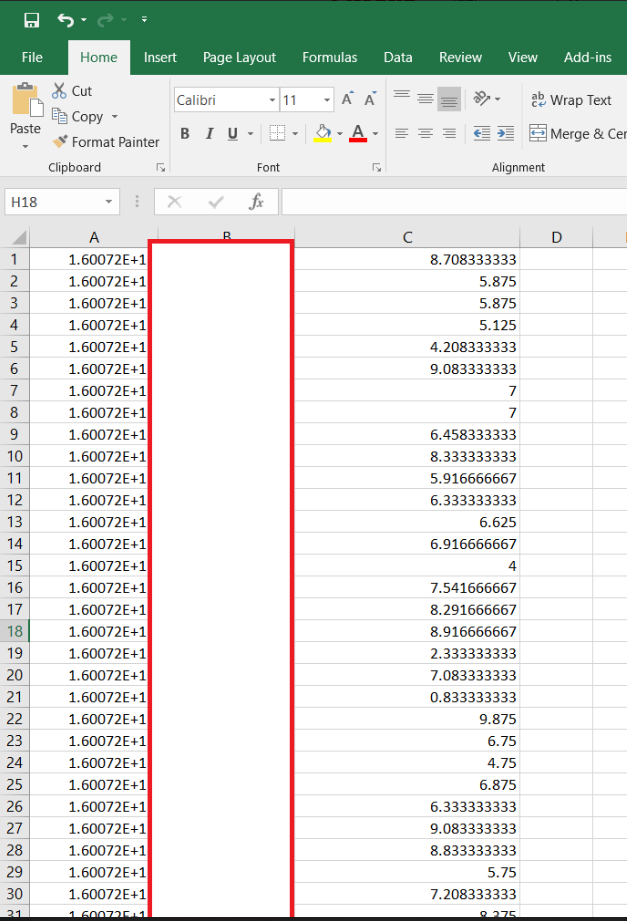Open Fill Color palette dropdown arrow
The width and height of the screenshot is (627, 921).
340,133
